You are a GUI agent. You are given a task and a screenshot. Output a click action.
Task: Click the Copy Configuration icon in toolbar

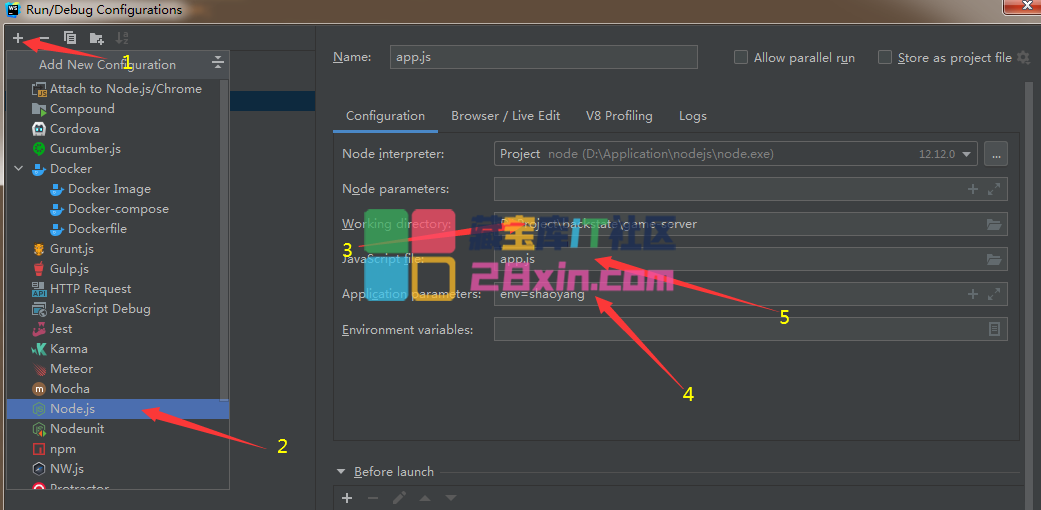[x=70, y=38]
